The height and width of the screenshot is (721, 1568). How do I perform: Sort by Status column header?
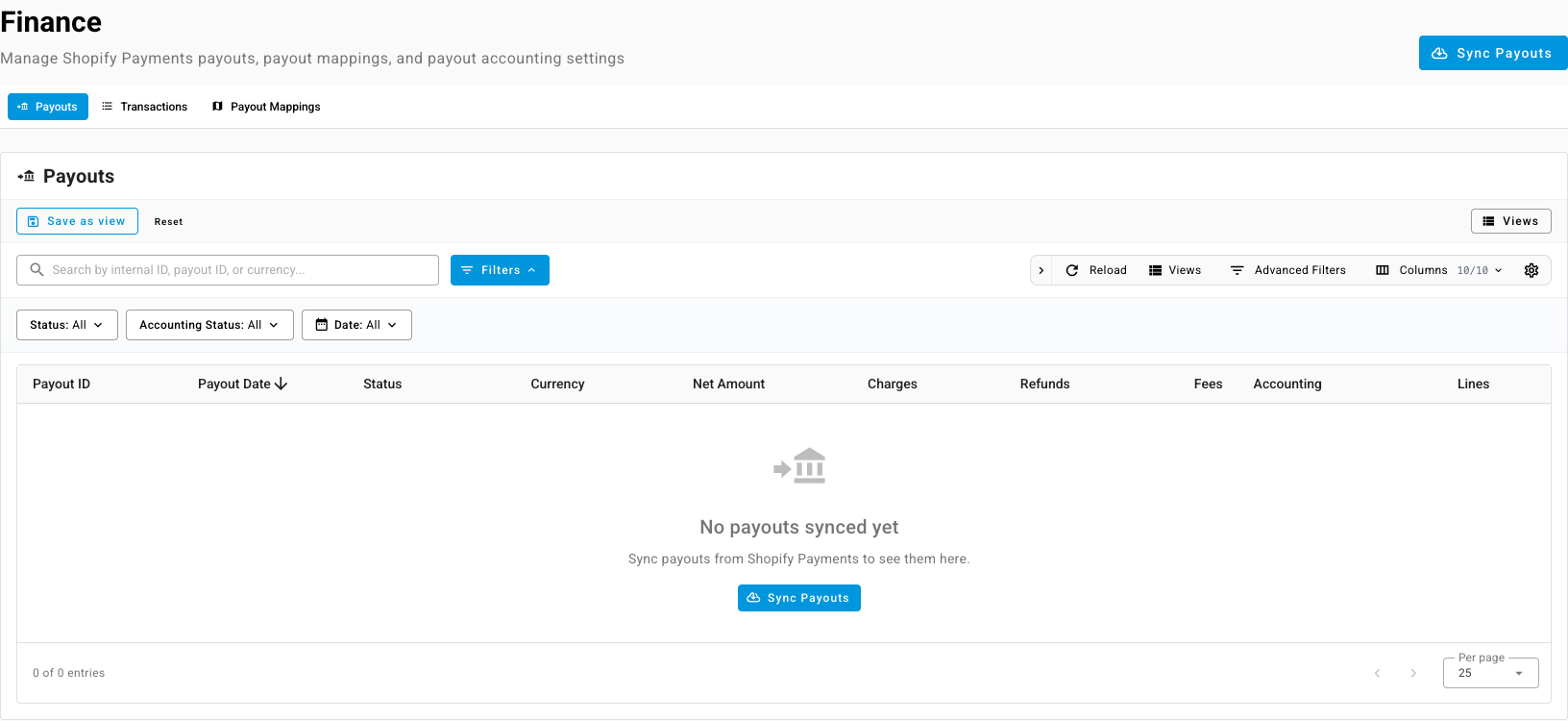click(382, 384)
